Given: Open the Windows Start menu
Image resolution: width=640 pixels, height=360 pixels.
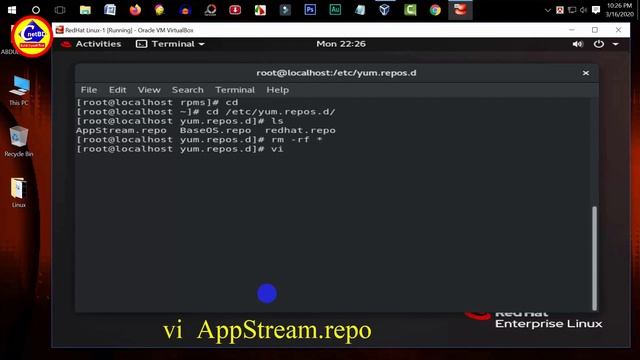Looking at the screenshot, I should (12, 10).
